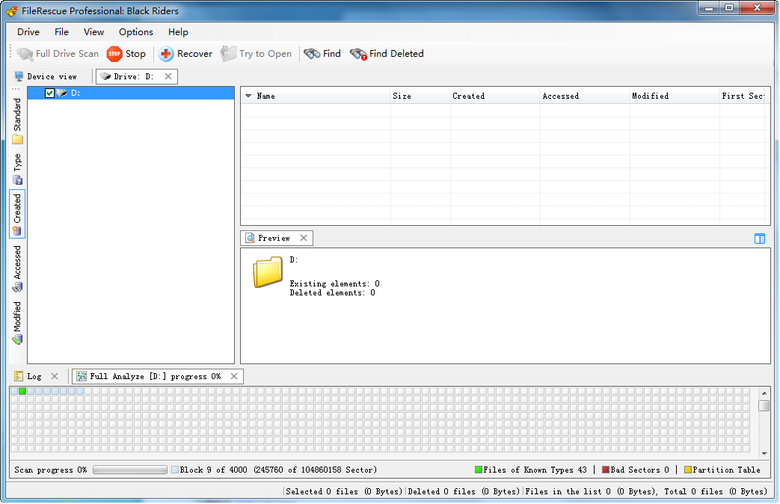The image size is (780, 504).
Task: Select the Type sidebar tab
Action: coord(17,167)
